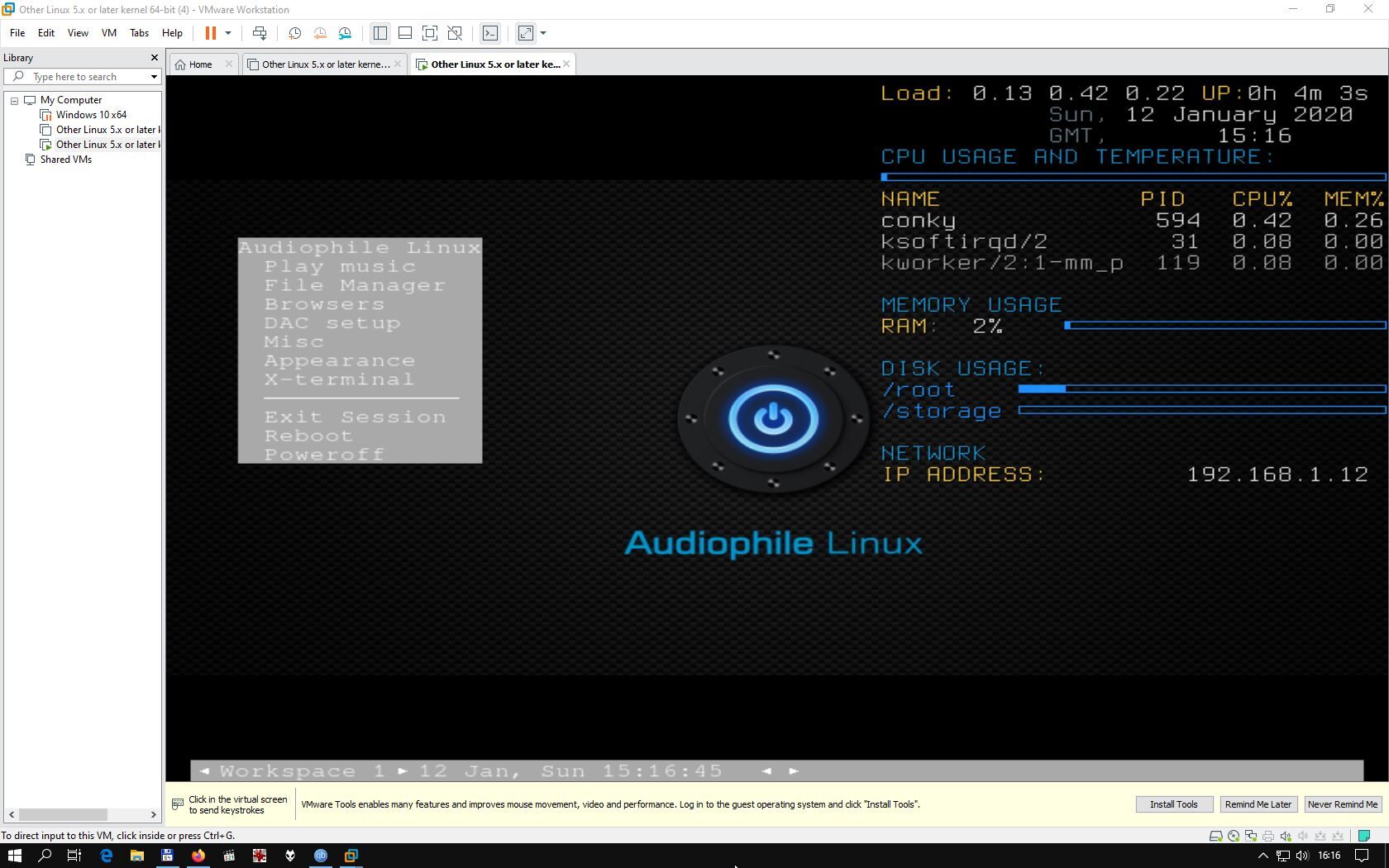
Task: Click the orange Suspend (pause) VM icon
Action: (x=210, y=33)
